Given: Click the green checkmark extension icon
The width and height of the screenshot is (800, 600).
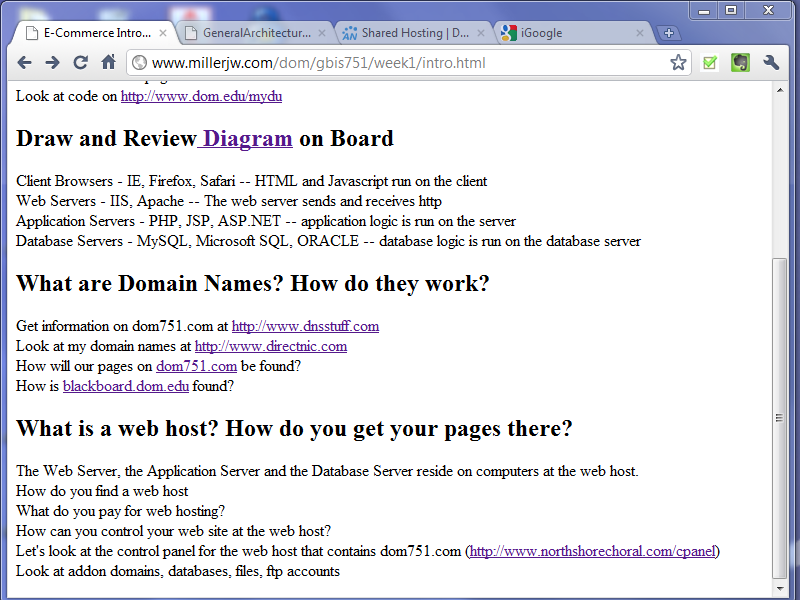Looking at the screenshot, I should pyautogui.click(x=710, y=63).
